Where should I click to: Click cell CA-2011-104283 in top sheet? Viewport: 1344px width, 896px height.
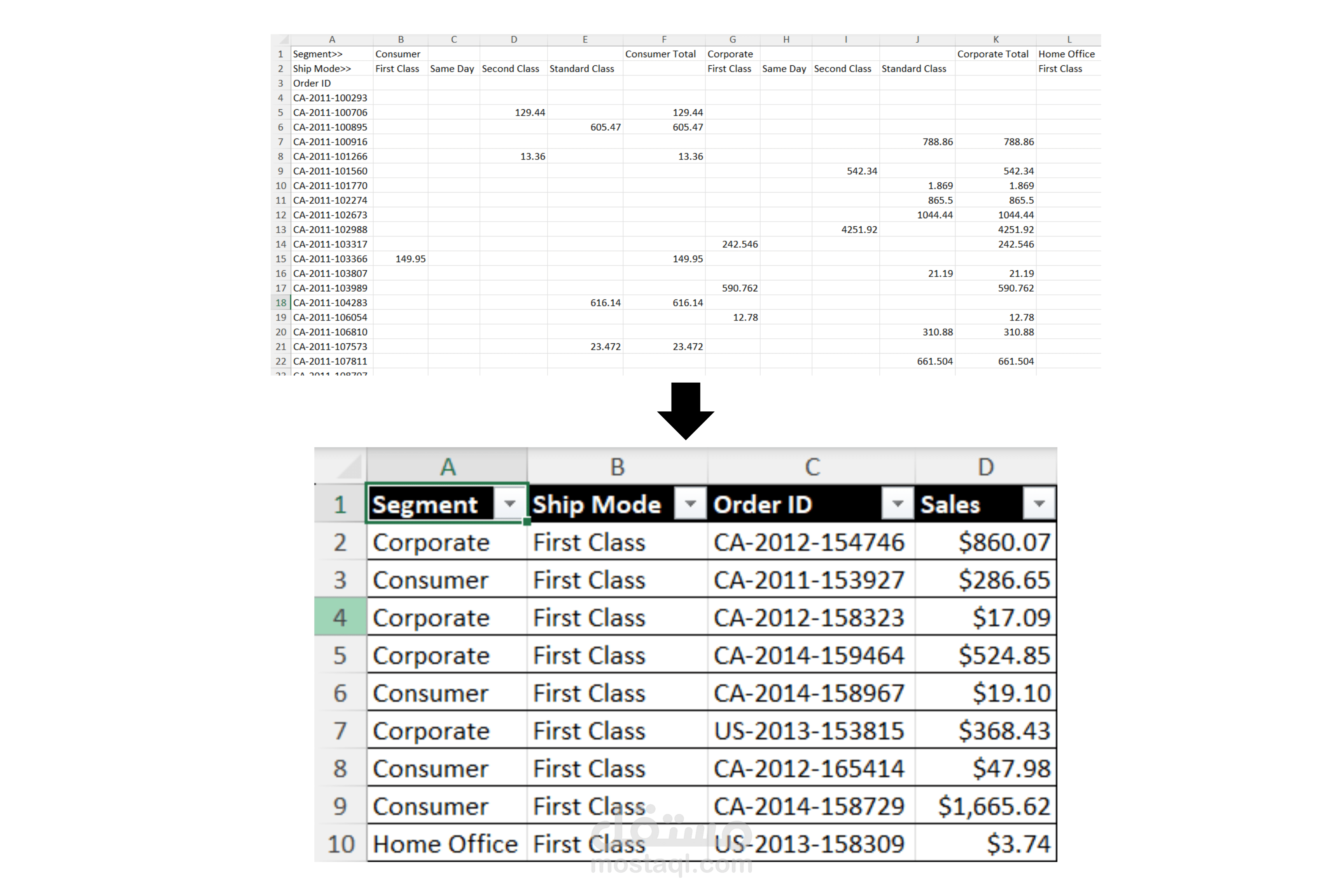click(x=331, y=302)
